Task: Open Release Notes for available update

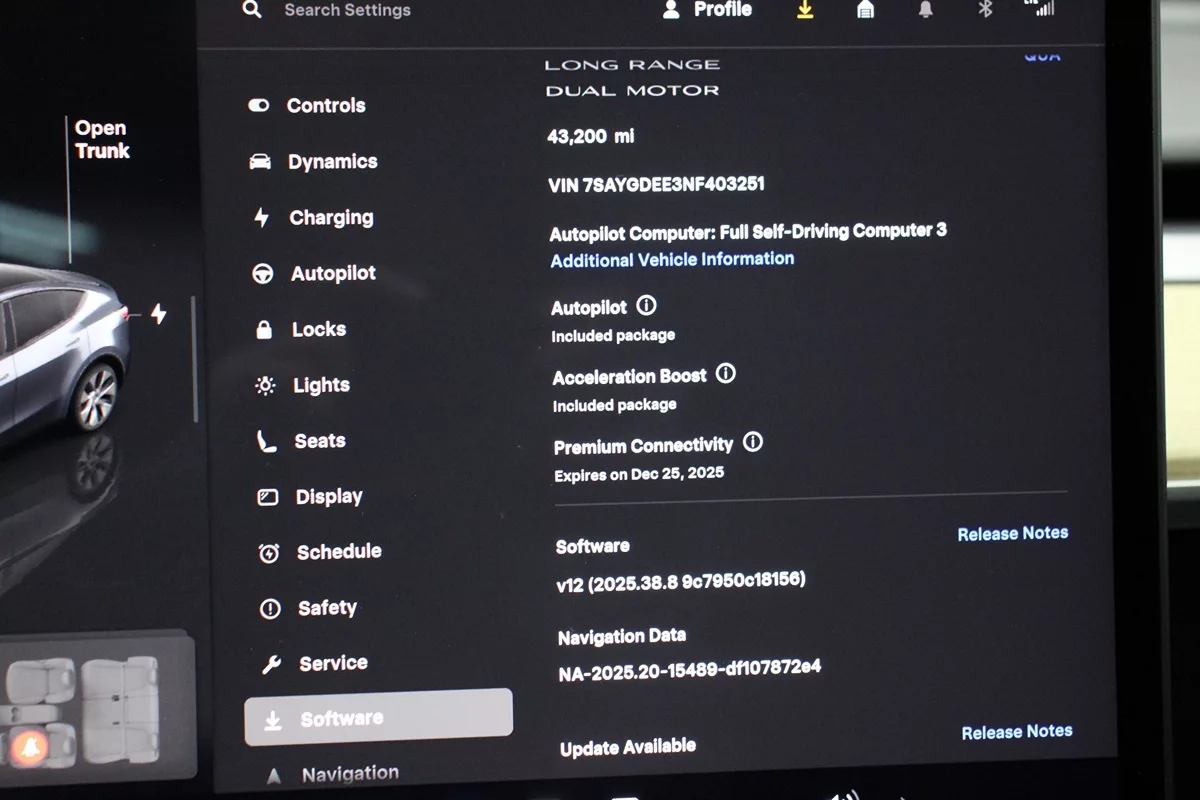Action: point(1016,732)
